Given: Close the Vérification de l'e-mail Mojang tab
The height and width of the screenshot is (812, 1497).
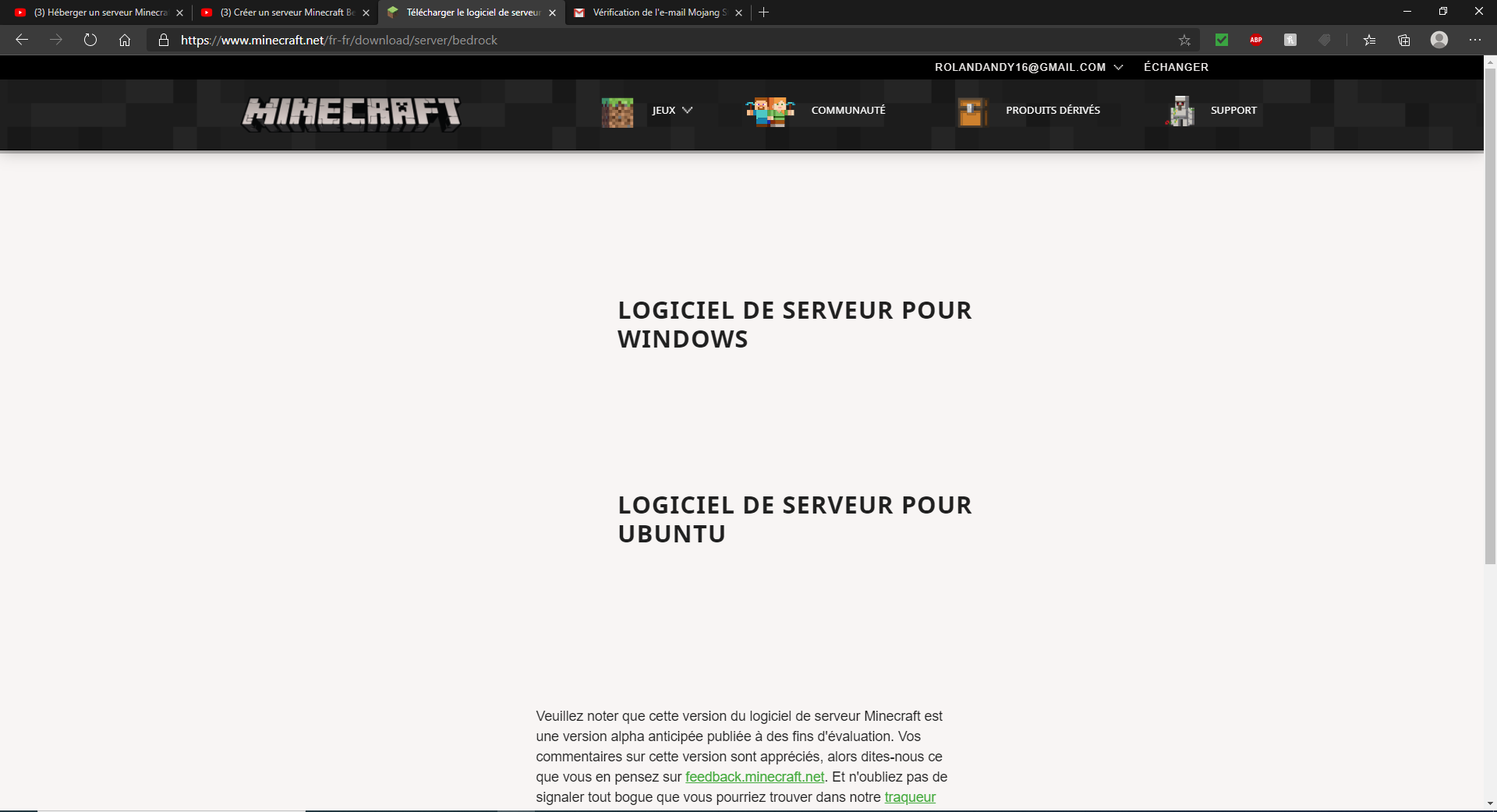Looking at the screenshot, I should (739, 12).
